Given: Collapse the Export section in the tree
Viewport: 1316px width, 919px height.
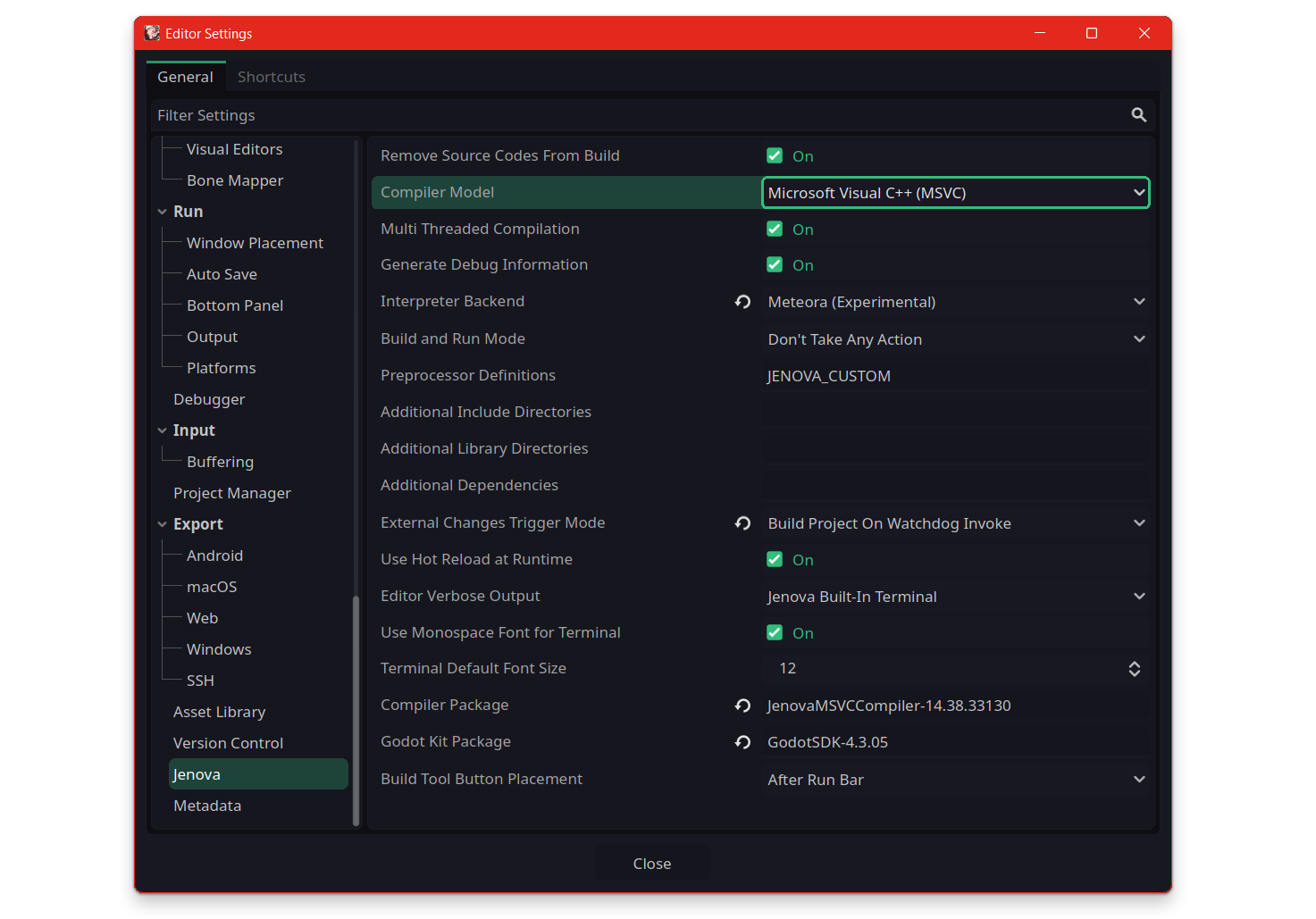Looking at the screenshot, I should click(x=163, y=524).
